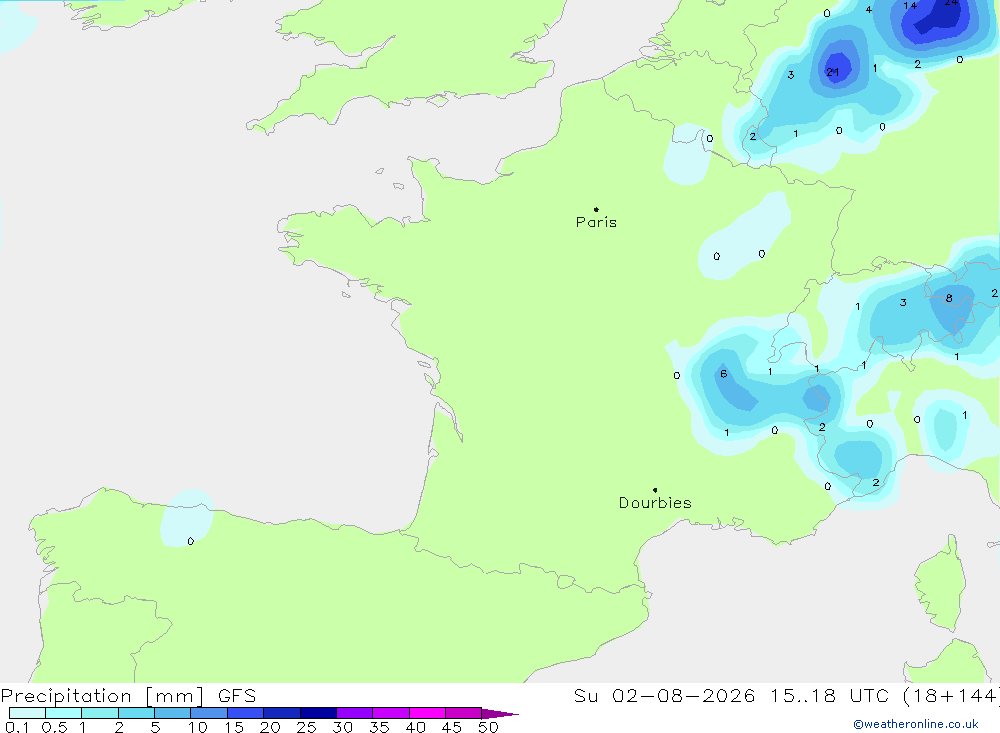Click the forecast date 'Su 02-08-2026' text
Screen dimensions: 1000x733
pos(664,695)
